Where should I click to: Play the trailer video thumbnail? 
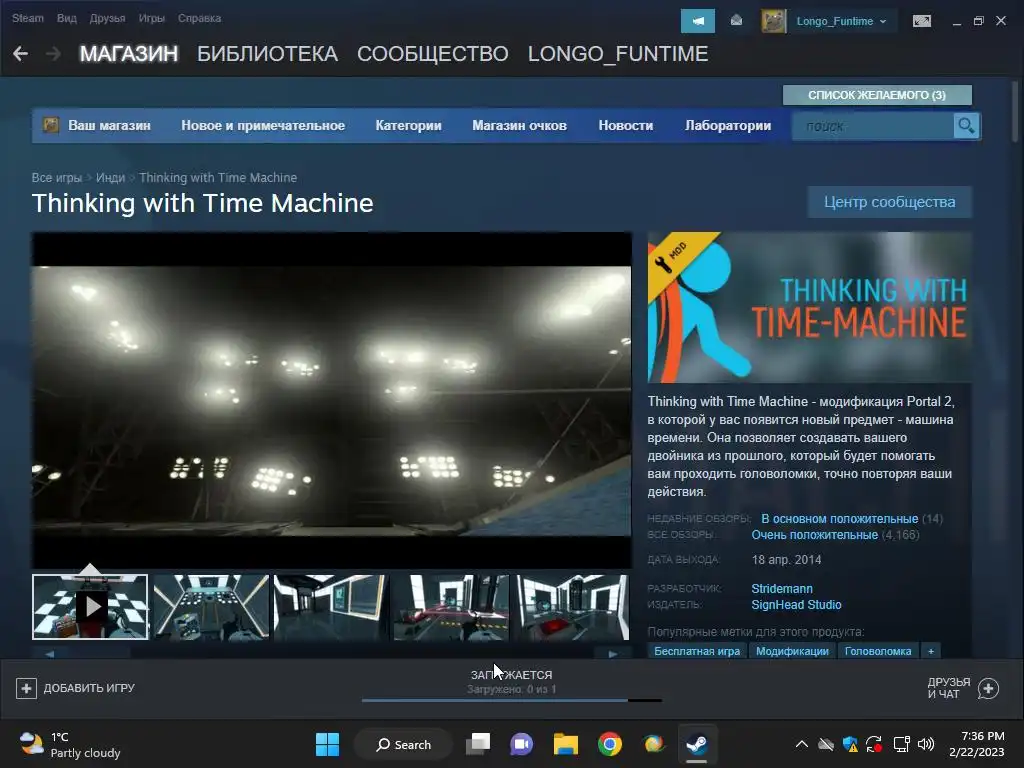pyautogui.click(x=90, y=607)
